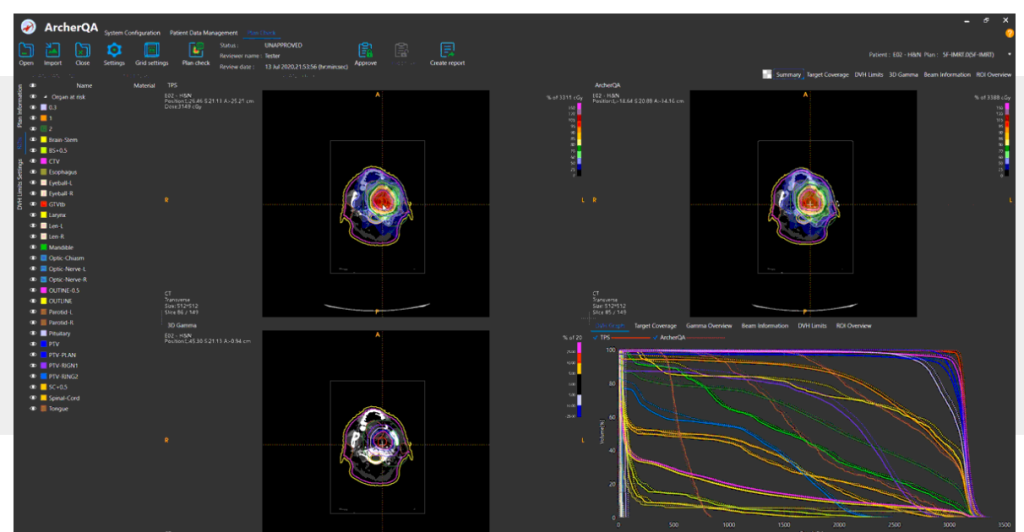Toggle eye icon for Tongue
Screen dimensions: 1024x532
pyautogui.click(x=33, y=409)
